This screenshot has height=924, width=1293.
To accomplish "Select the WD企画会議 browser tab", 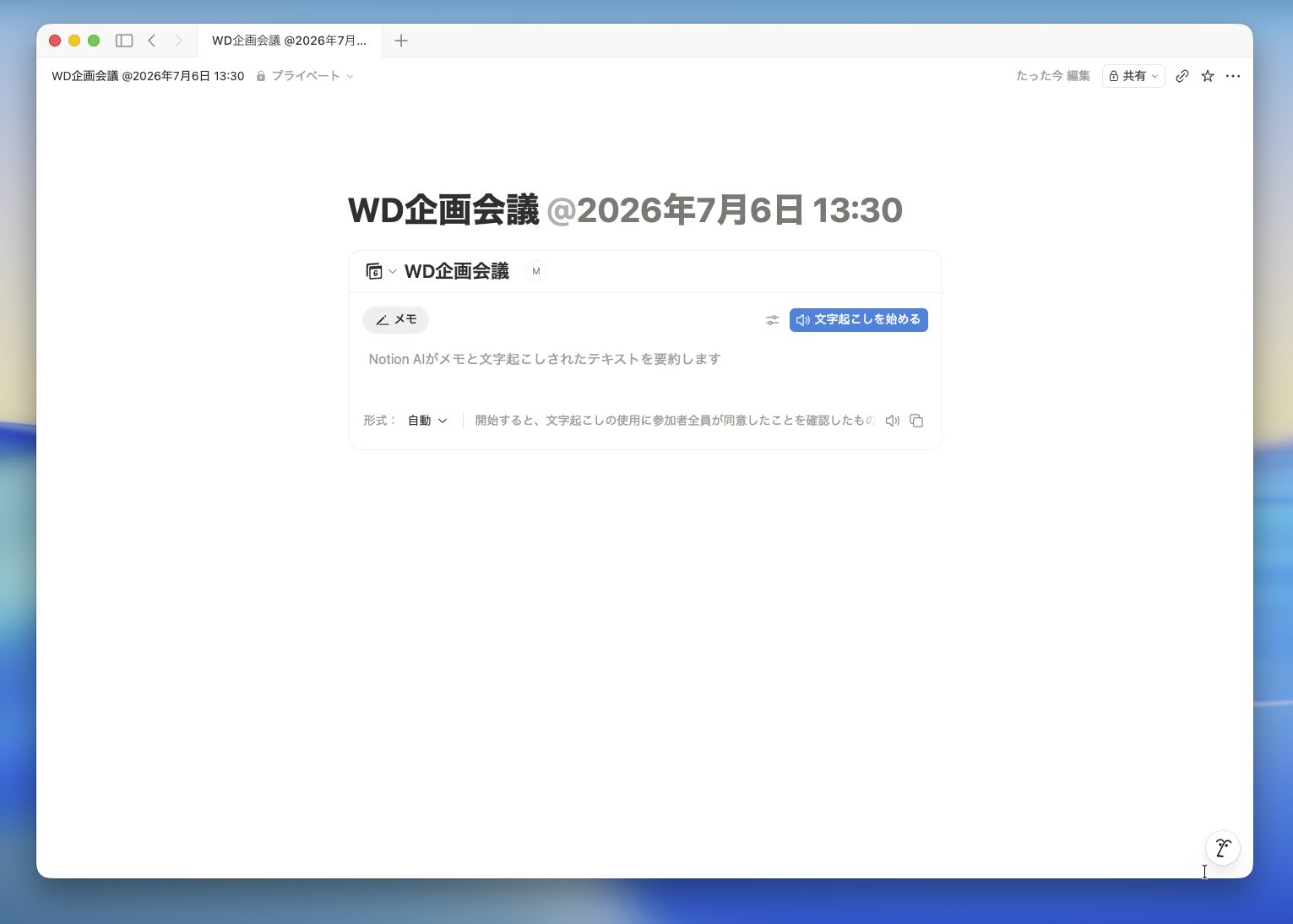I will click(x=290, y=41).
